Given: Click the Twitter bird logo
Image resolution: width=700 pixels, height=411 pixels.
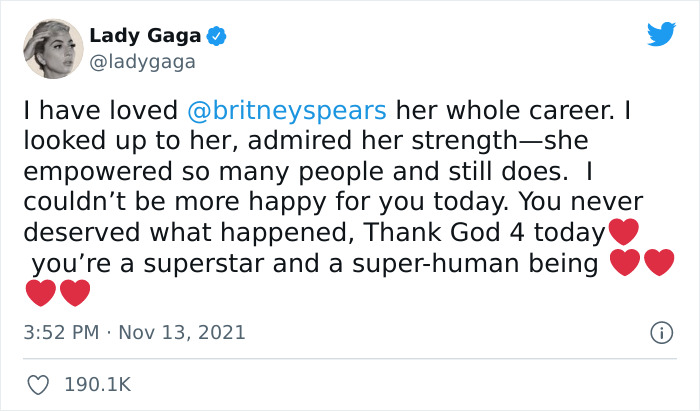Looking at the screenshot, I should click(x=661, y=34).
